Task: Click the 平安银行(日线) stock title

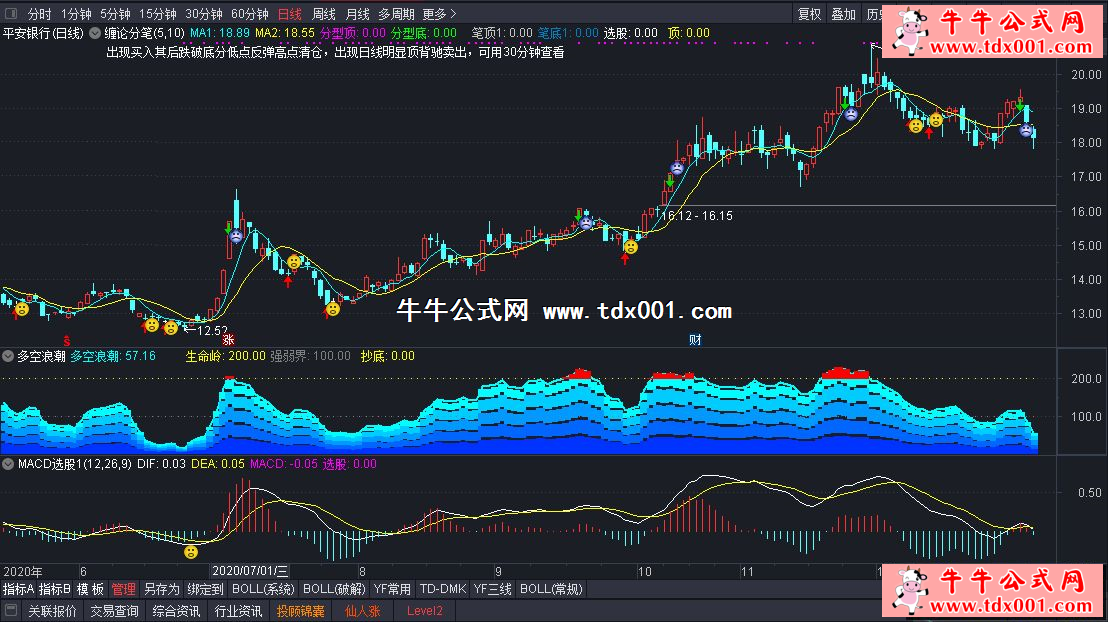Action: click(x=43, y=33)
